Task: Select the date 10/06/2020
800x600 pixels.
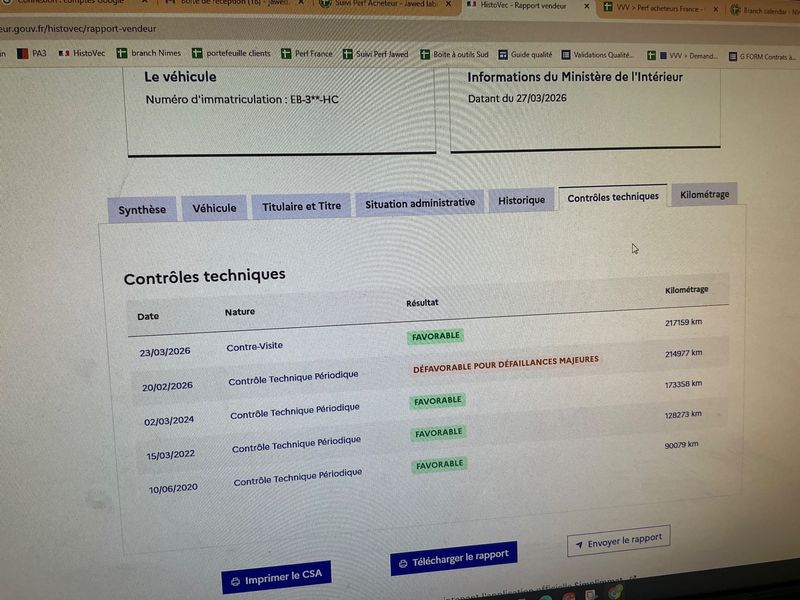Action: point(173,489)
